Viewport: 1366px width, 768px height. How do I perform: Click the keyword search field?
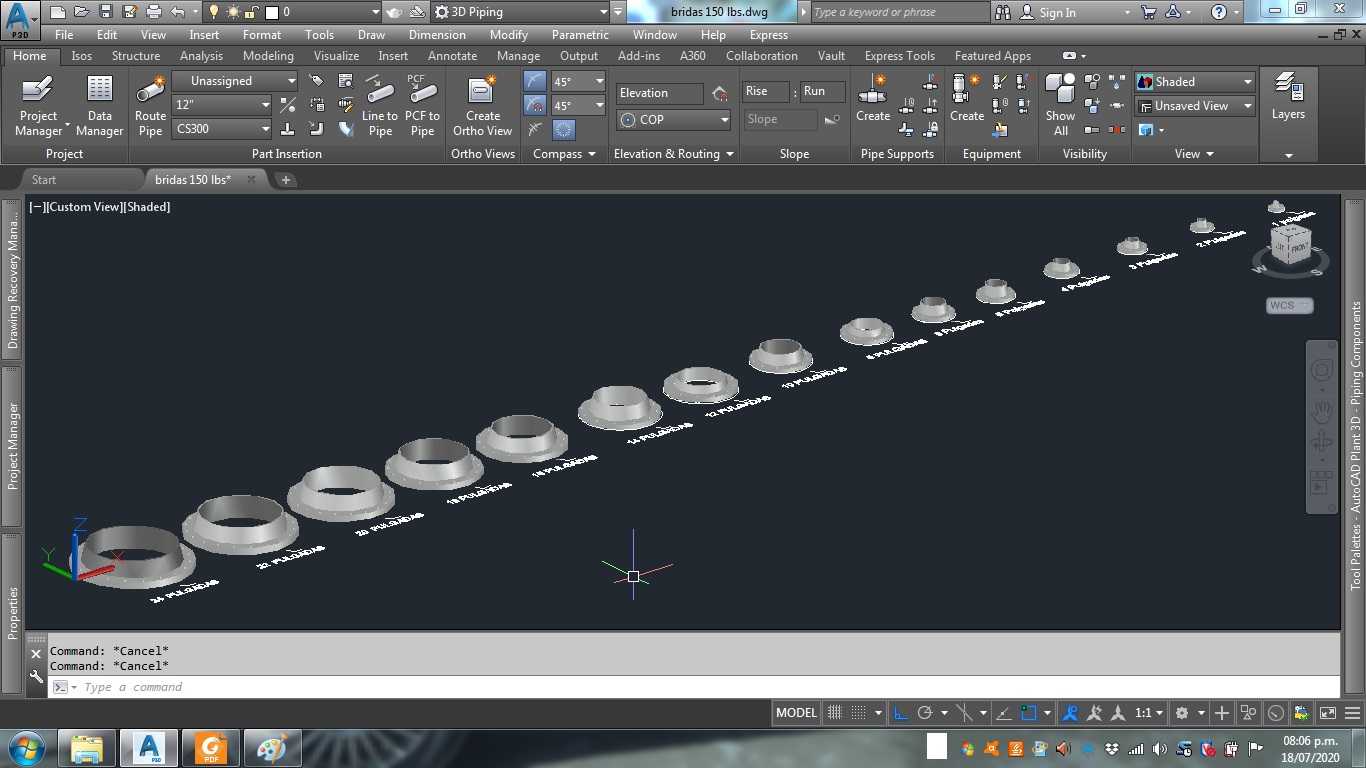(x=898, y=12)
